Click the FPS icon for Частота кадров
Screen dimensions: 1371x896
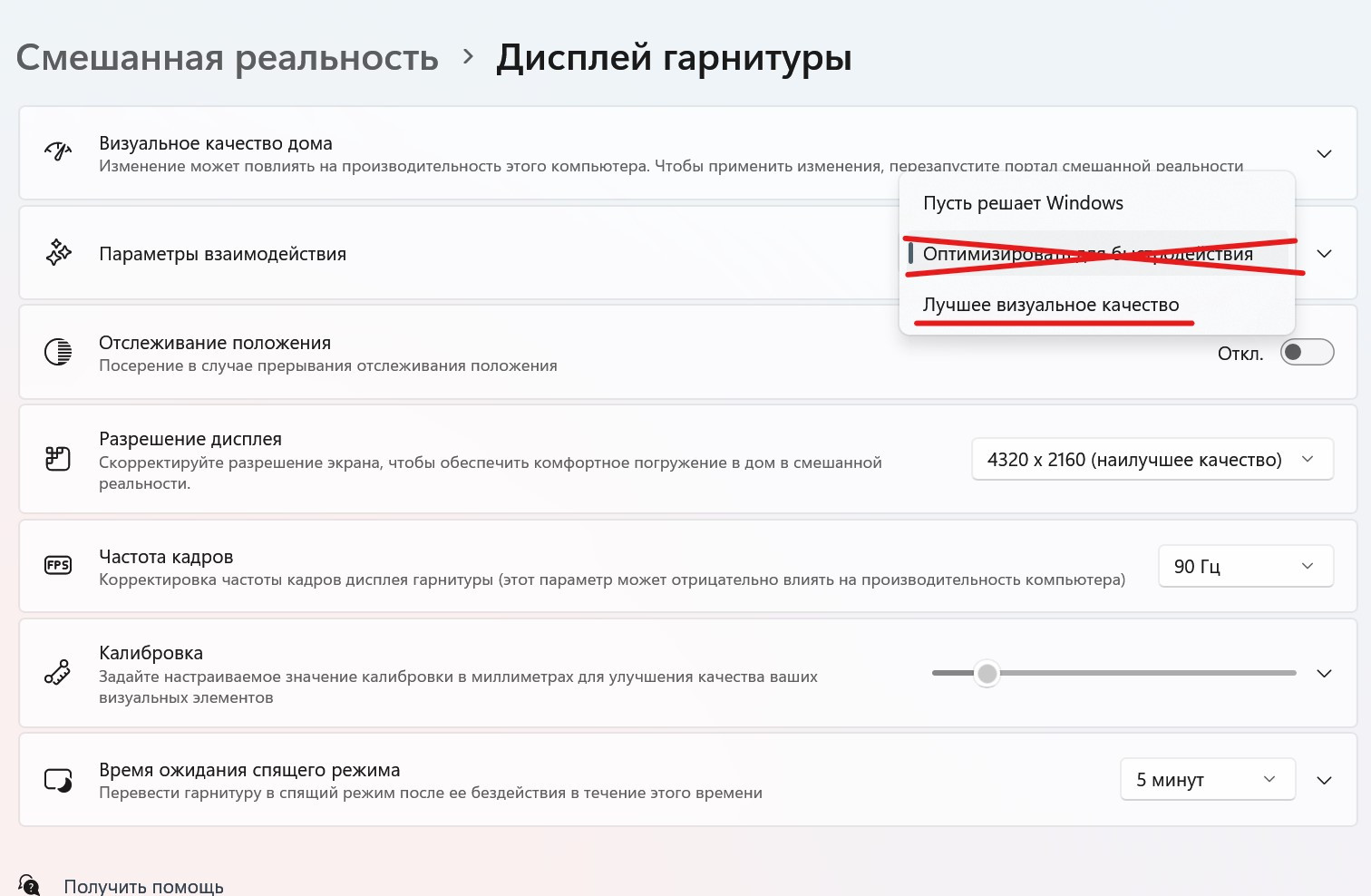click(x=58, y=565)
